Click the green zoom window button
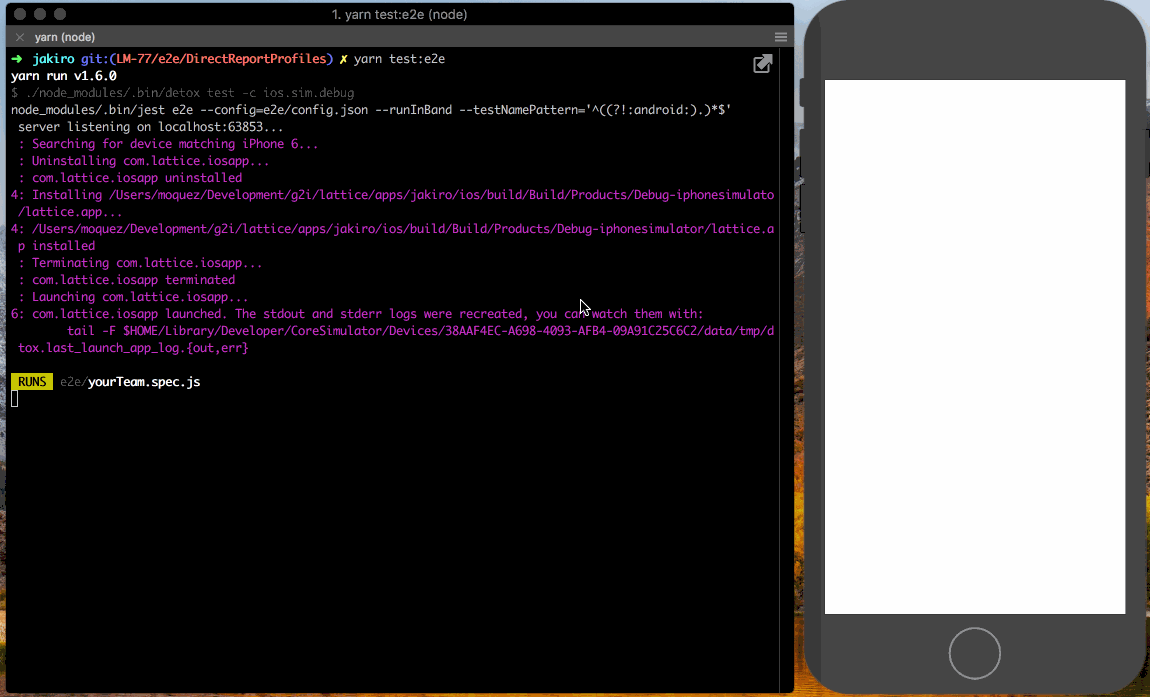Viewport: 1150px width, 697px height. point(60,15)
